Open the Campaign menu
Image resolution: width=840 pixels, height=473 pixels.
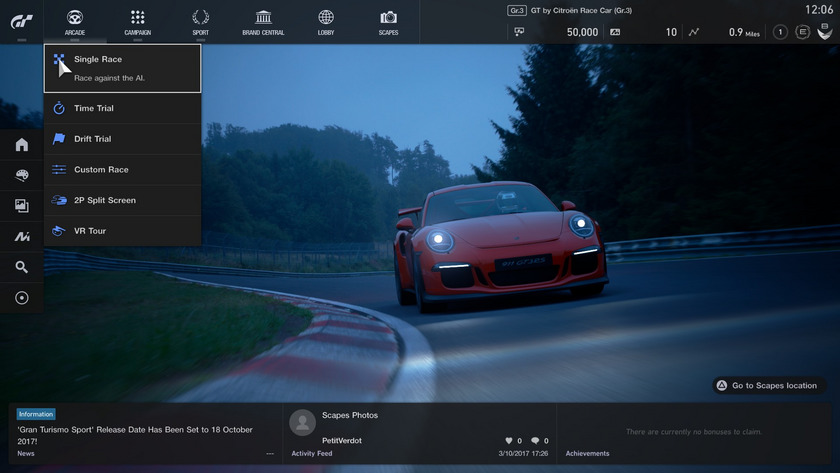point(138,22)
